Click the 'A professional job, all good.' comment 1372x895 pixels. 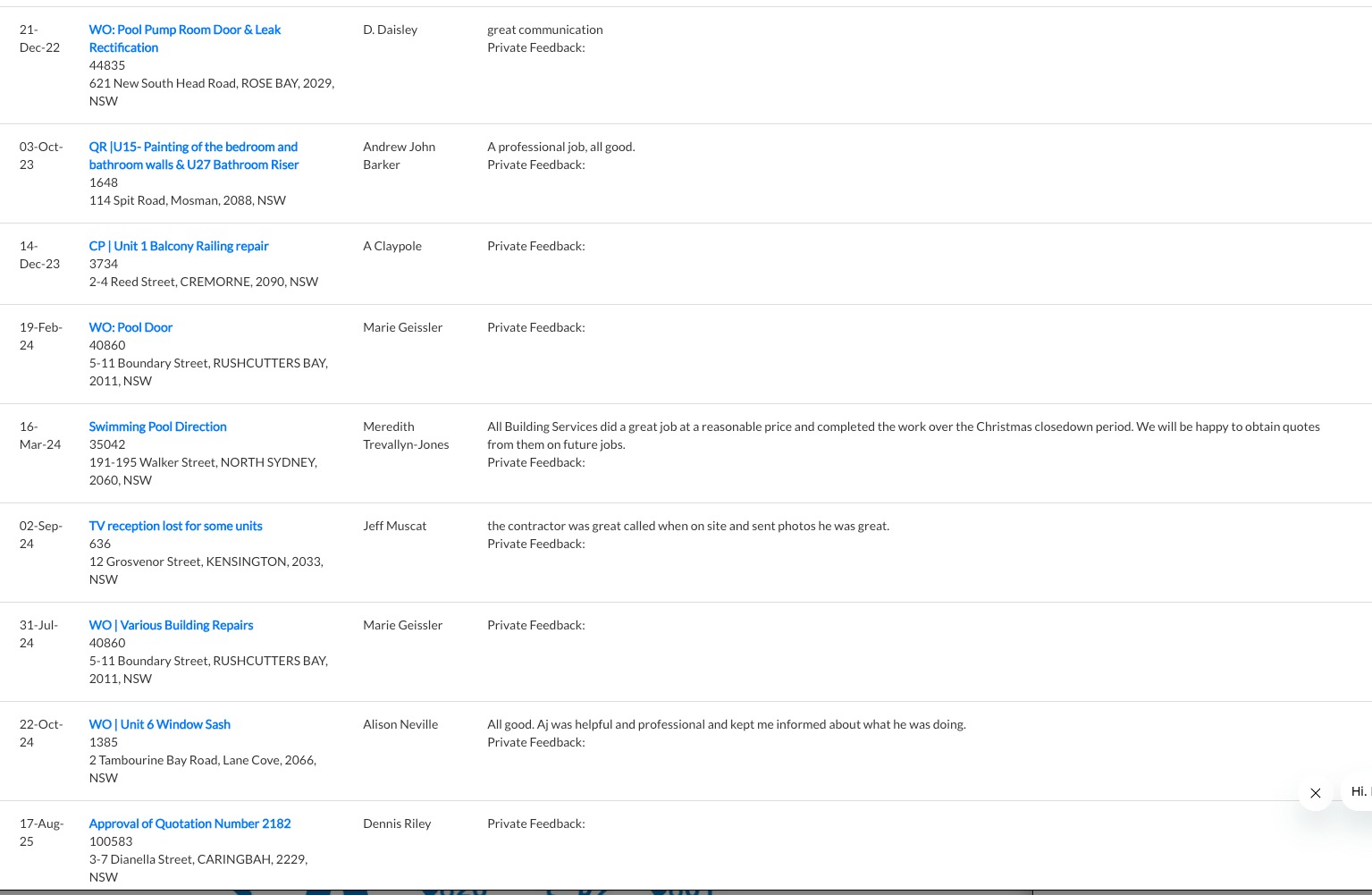[x=561, y=147]
